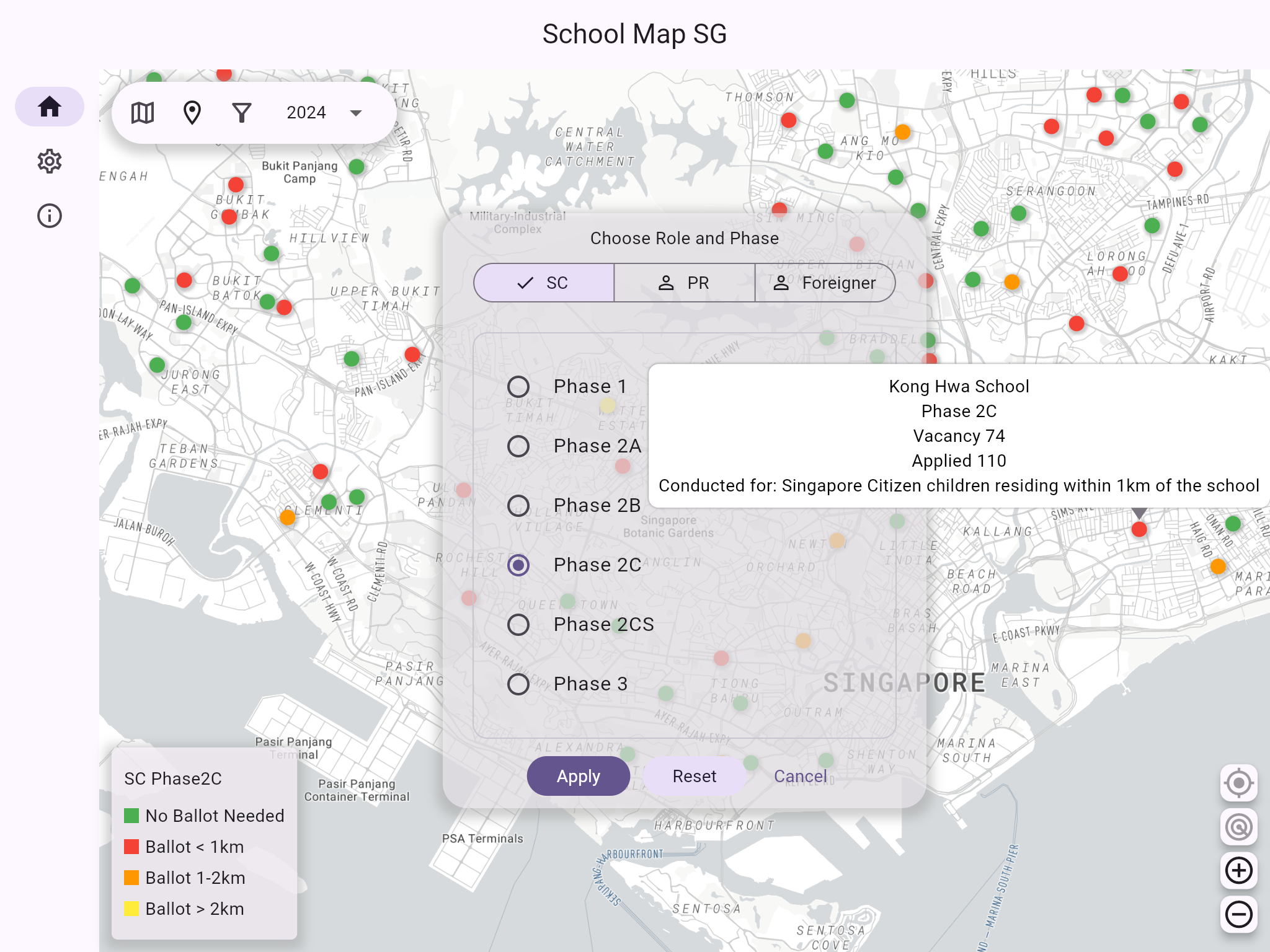The height and width of the screenshot is (952, 1270).
Task: Click the red marker near Bukit Gombak label
Action: [x=229, y=217]
